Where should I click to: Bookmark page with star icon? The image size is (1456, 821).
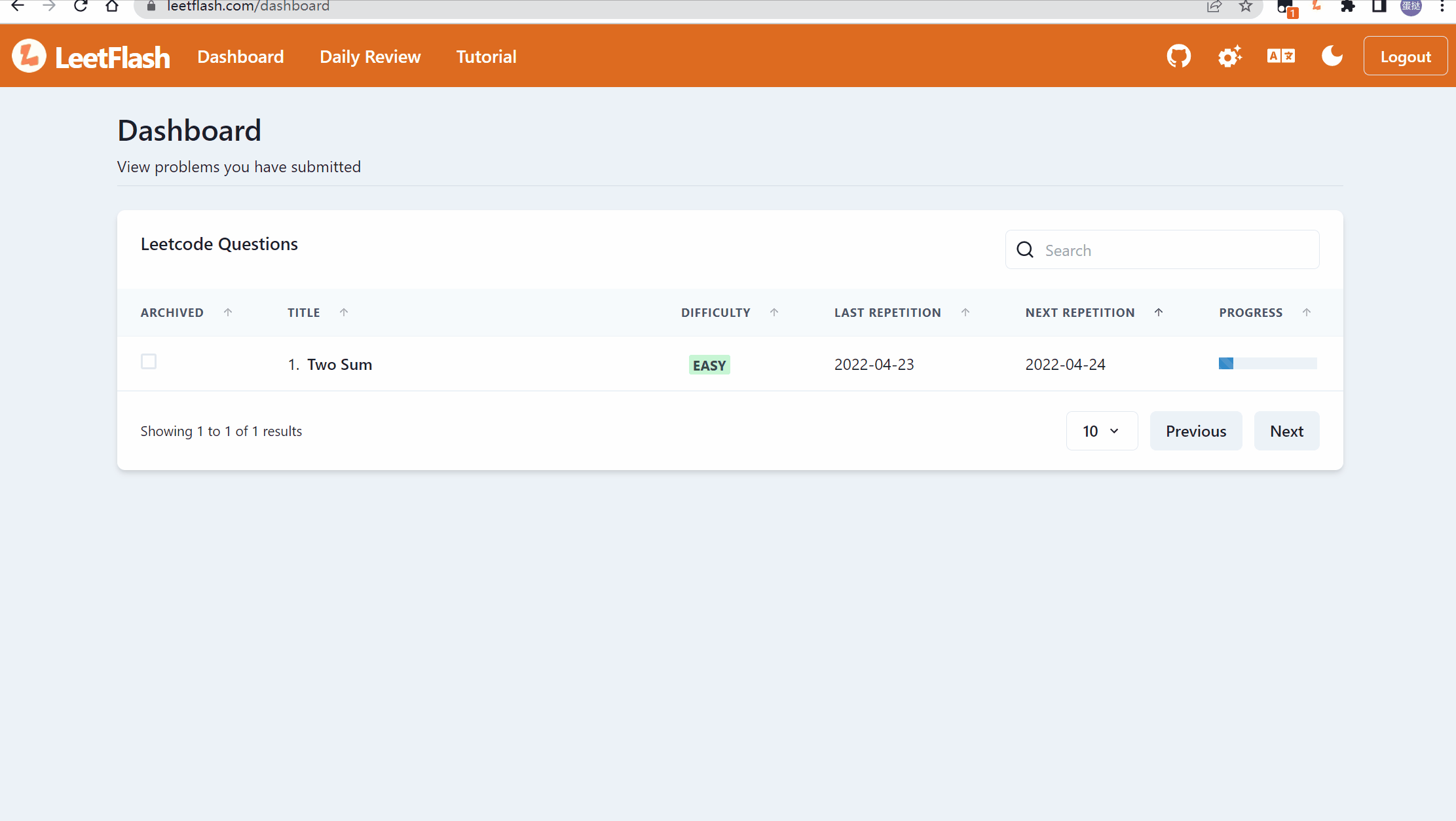pos(1246,7)
